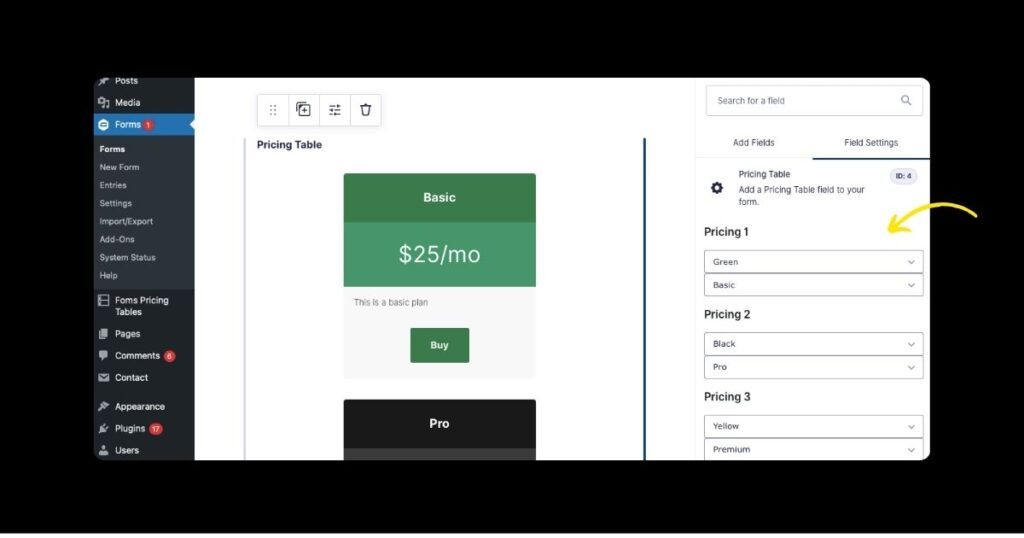1024x538 pixels.
Task: Click the Users person icon
Action: click(x=103, y=451)
